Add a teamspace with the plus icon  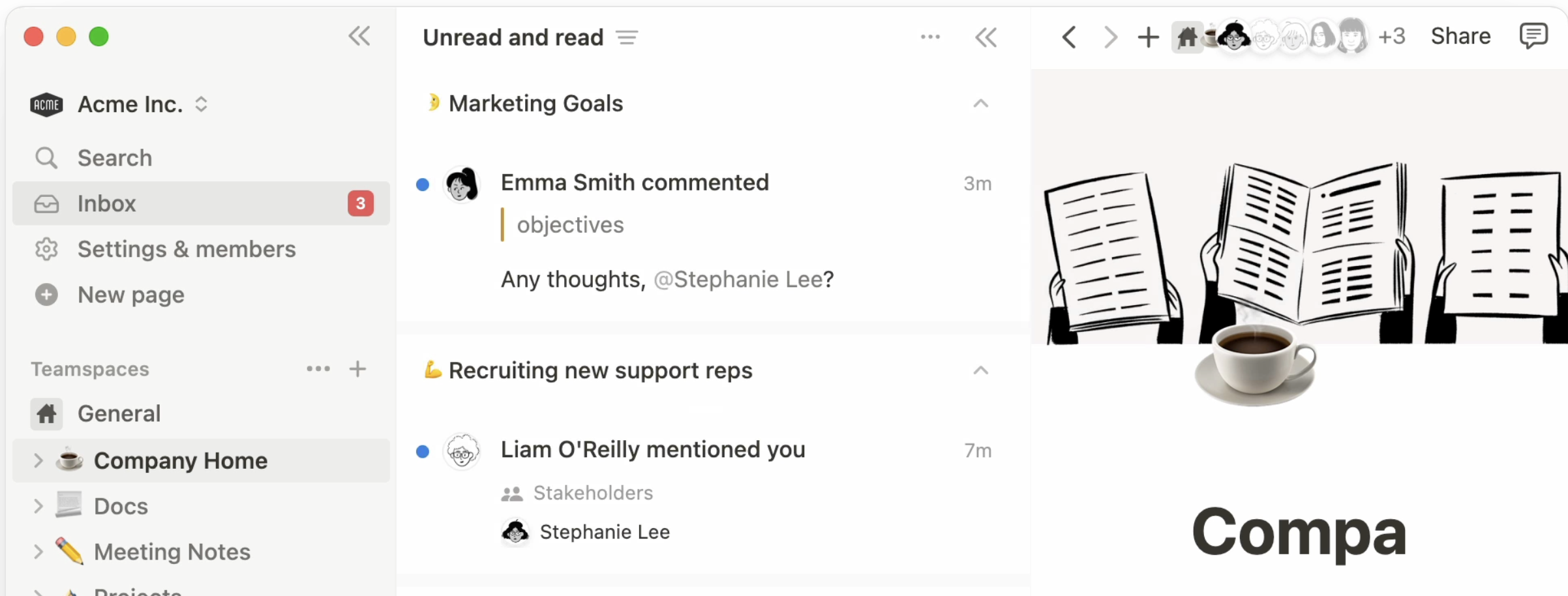tap(357, 369)
